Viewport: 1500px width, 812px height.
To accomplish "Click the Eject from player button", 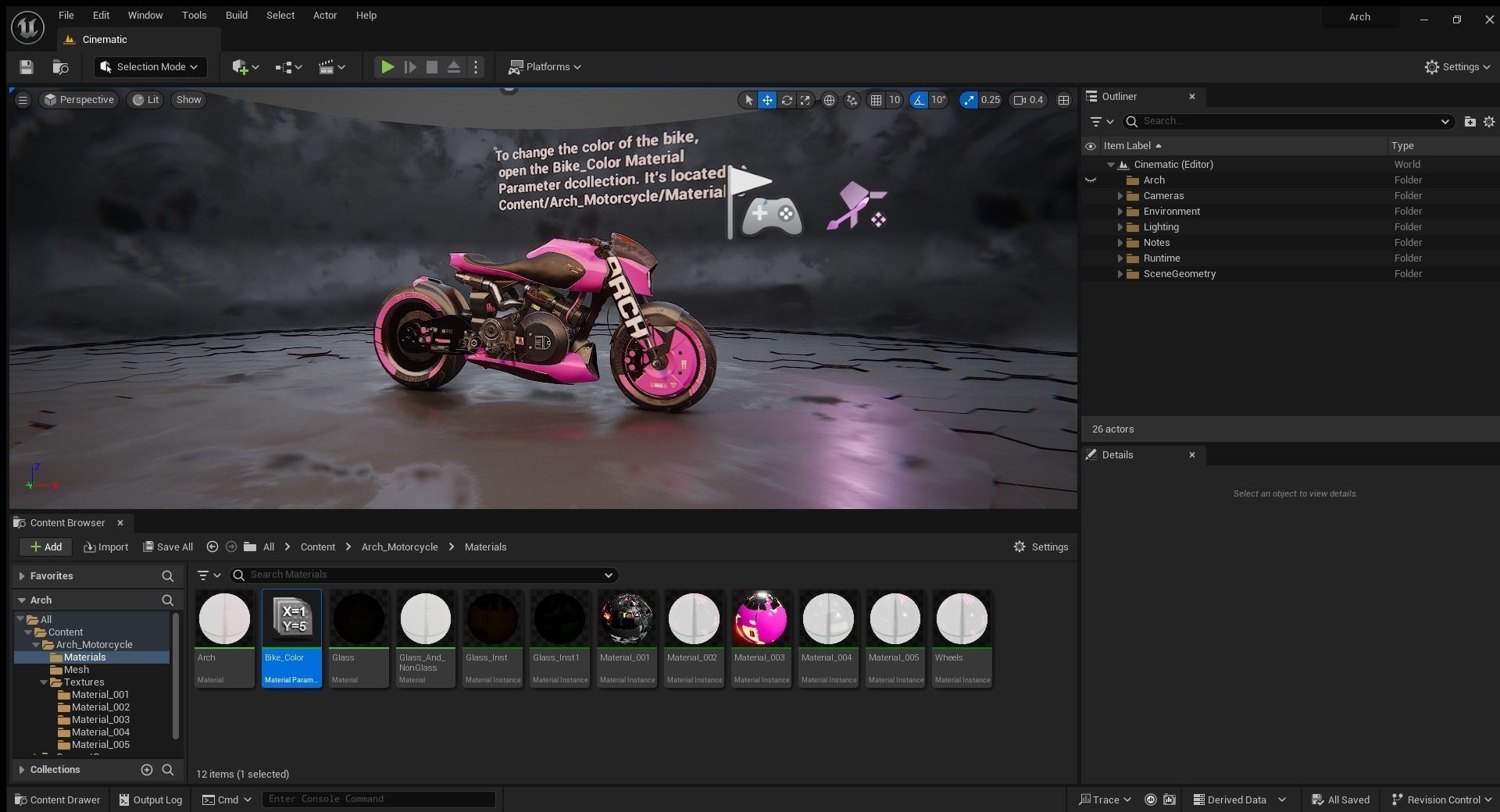I will 453,67.
